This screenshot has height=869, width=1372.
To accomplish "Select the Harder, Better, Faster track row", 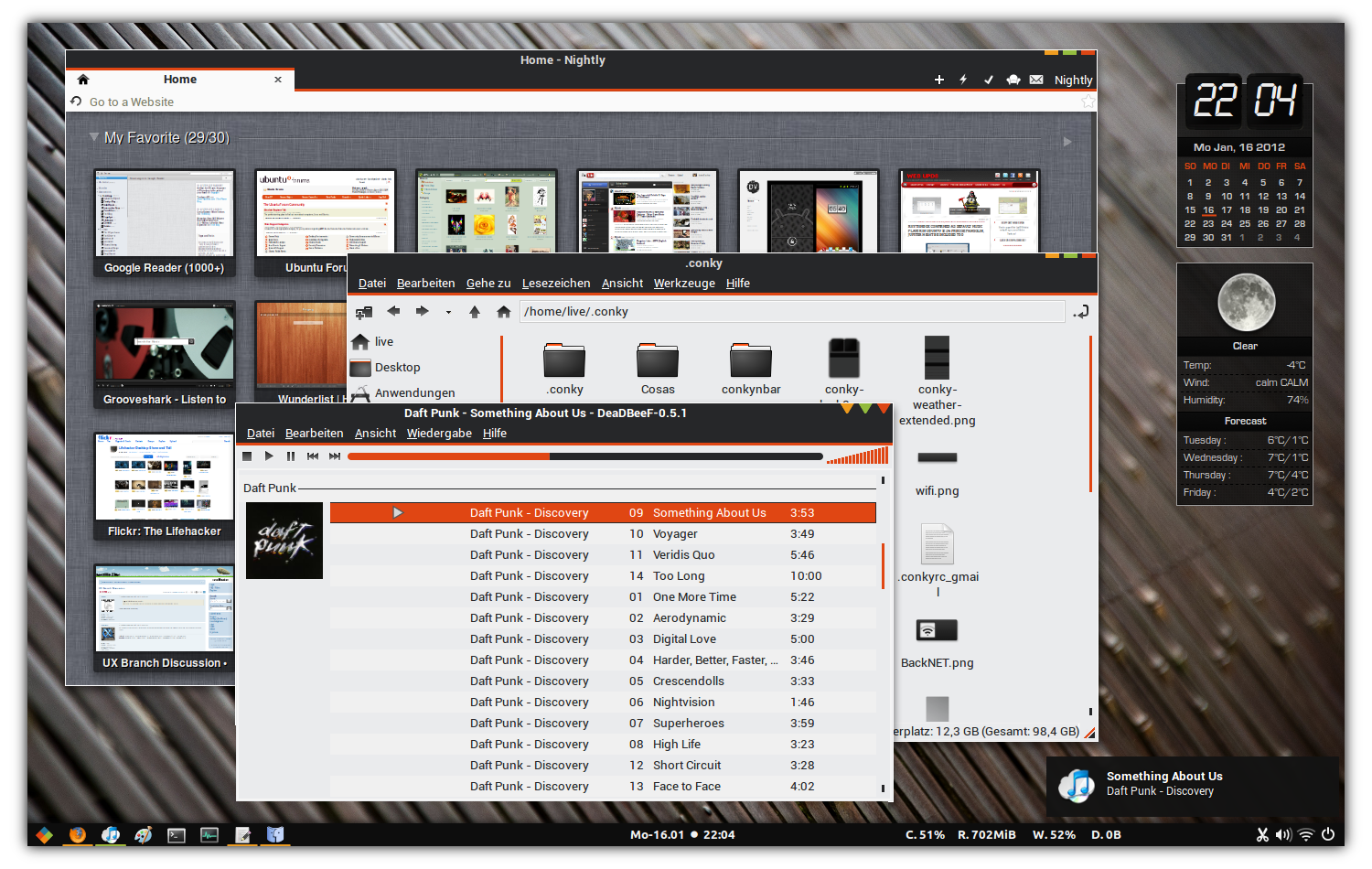I will (603, 660).
